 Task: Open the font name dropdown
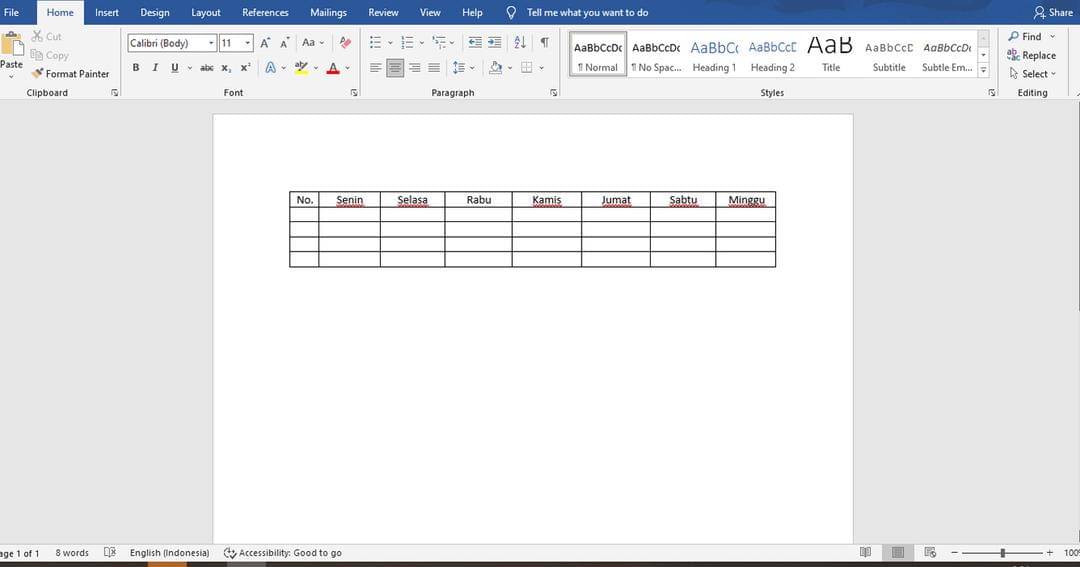pos(211,43)
